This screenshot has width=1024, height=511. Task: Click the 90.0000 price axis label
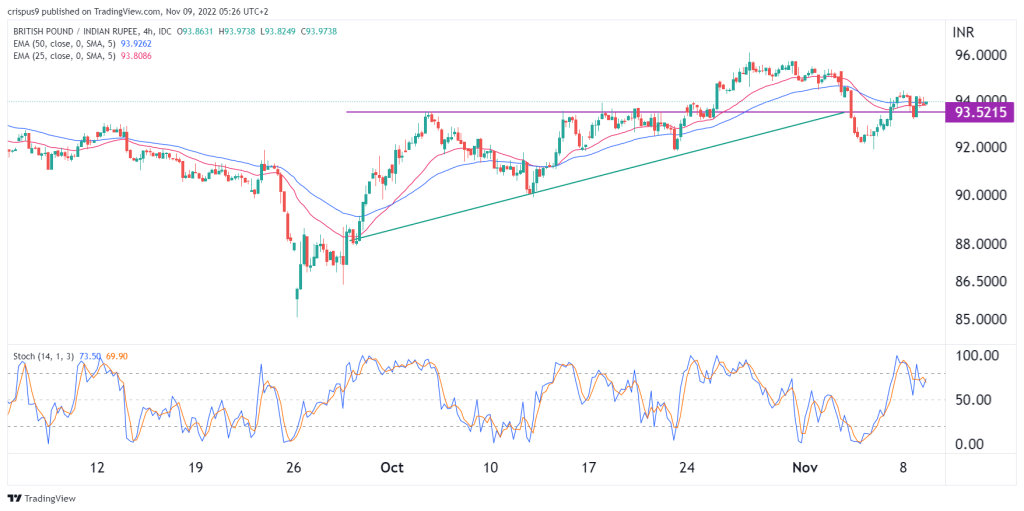coord(980,195)
